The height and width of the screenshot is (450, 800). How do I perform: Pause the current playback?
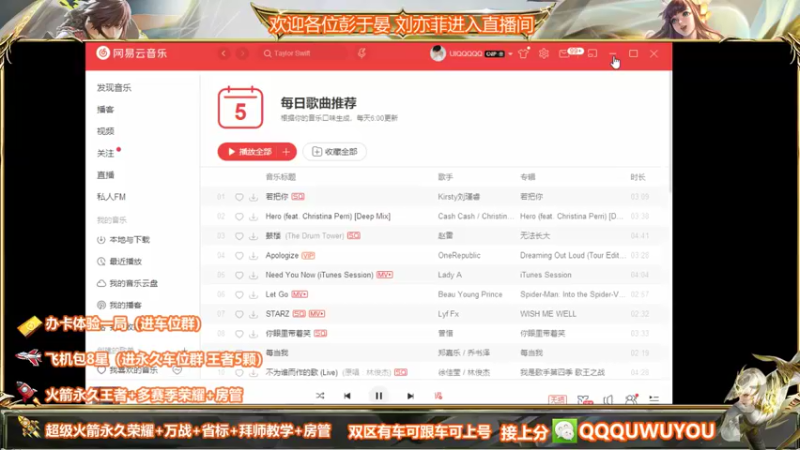(379, 396)
